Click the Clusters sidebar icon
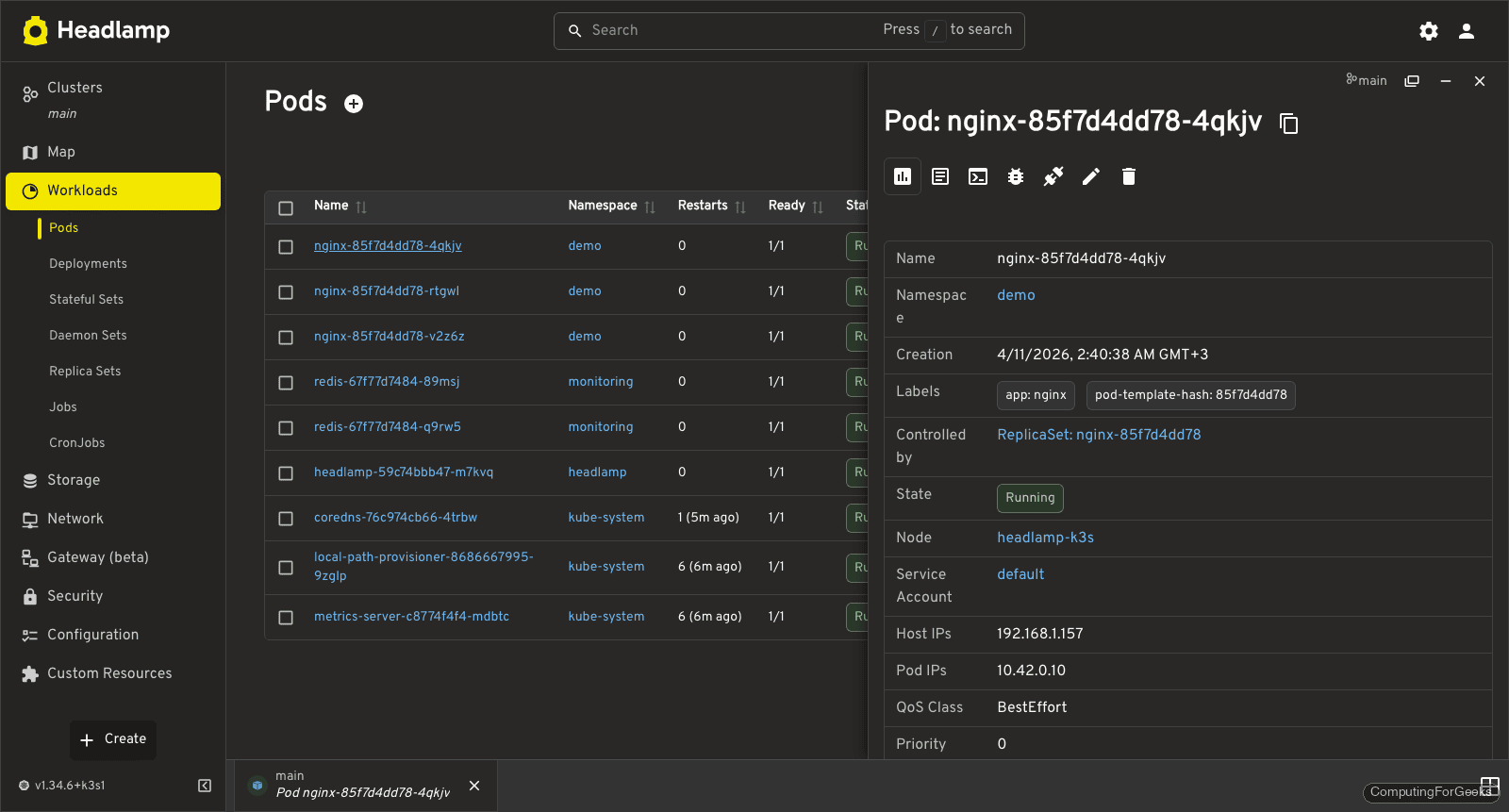 pos(30,94)
